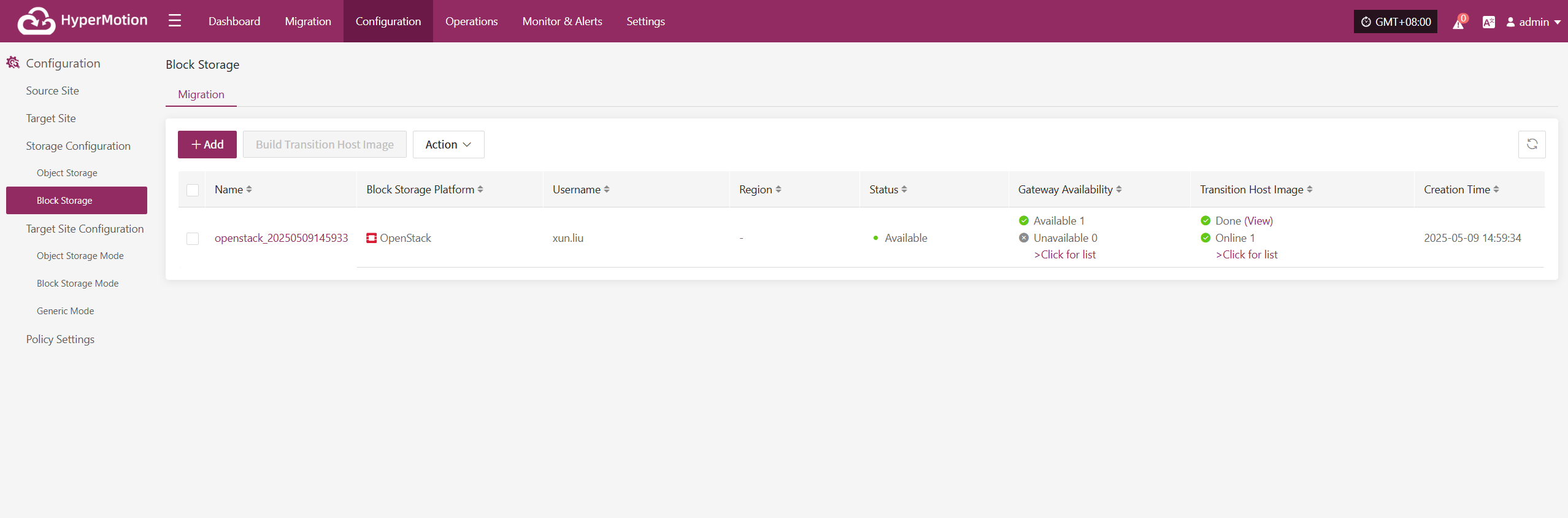
Task: Click green check icon next to Done
Action: (1205, 220)
